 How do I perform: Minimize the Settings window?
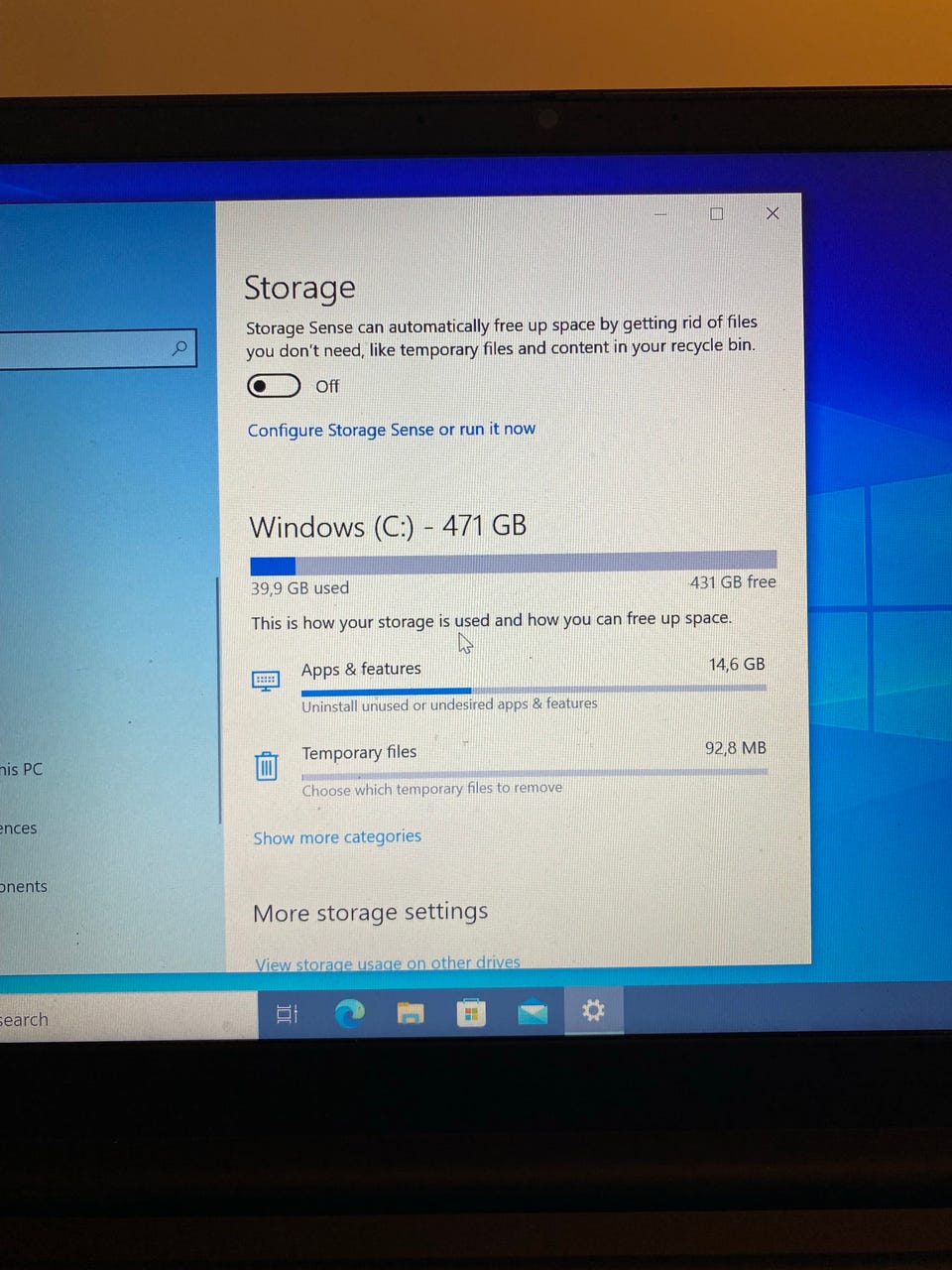(x=661, y=213)
